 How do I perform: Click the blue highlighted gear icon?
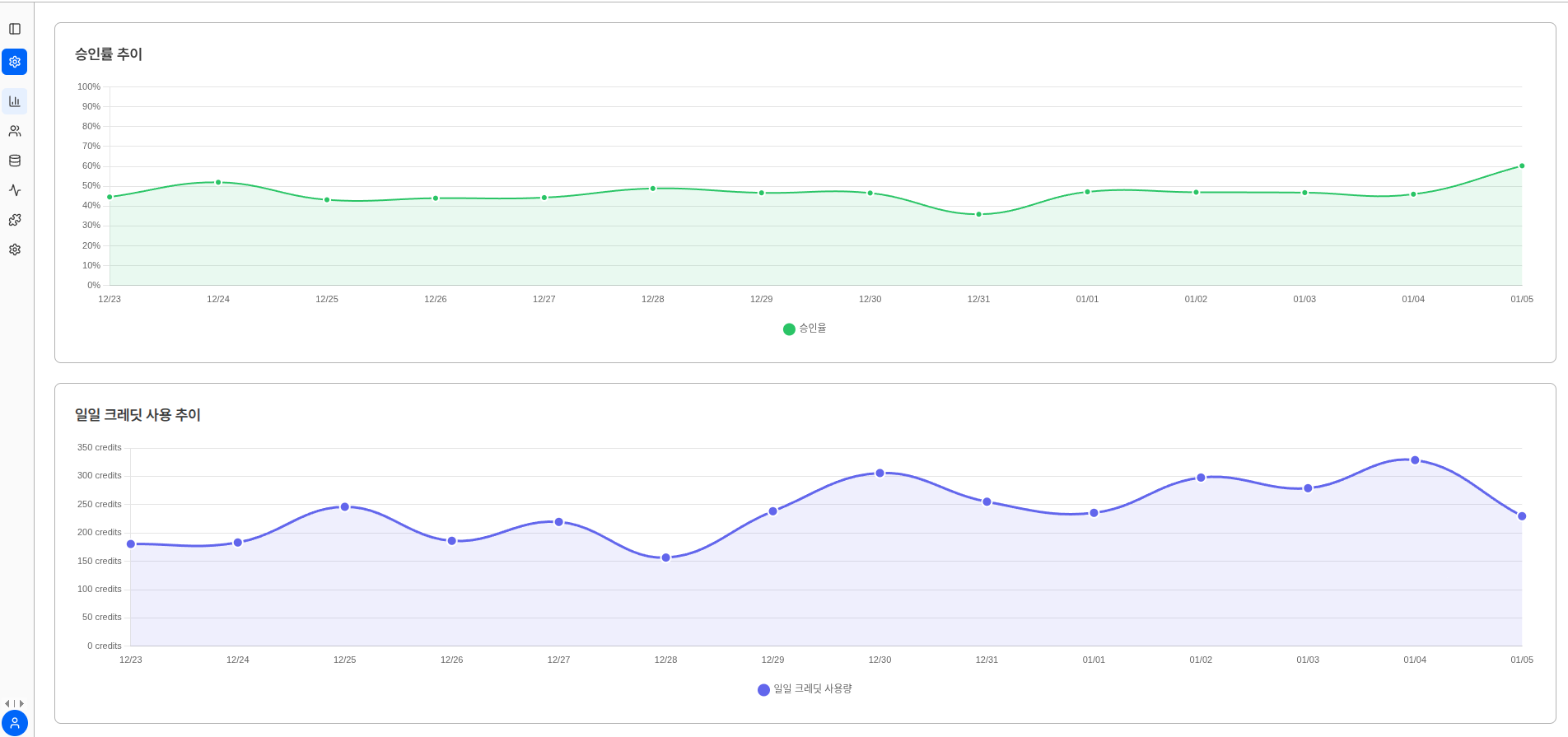[15, 62]
